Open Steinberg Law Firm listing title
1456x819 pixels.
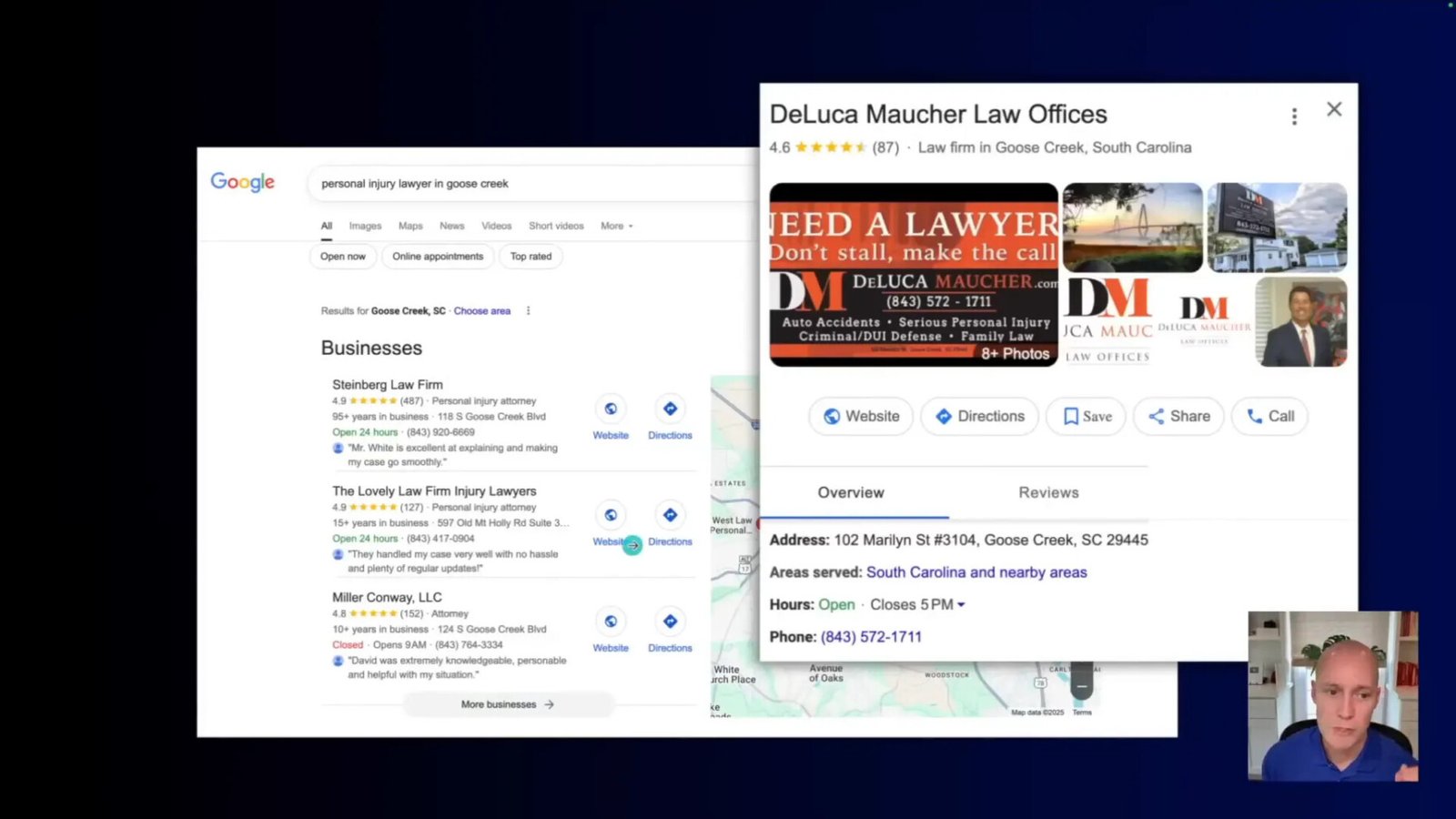click(x=388, y=385)
